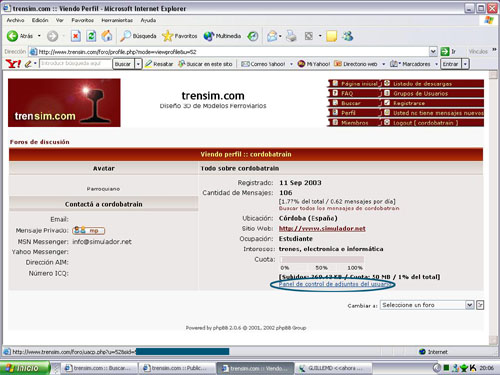The width and height of the screenshot is (500, 375).
Task: Click the Yahoo toolbar search input field
Action: click(75, 63)
